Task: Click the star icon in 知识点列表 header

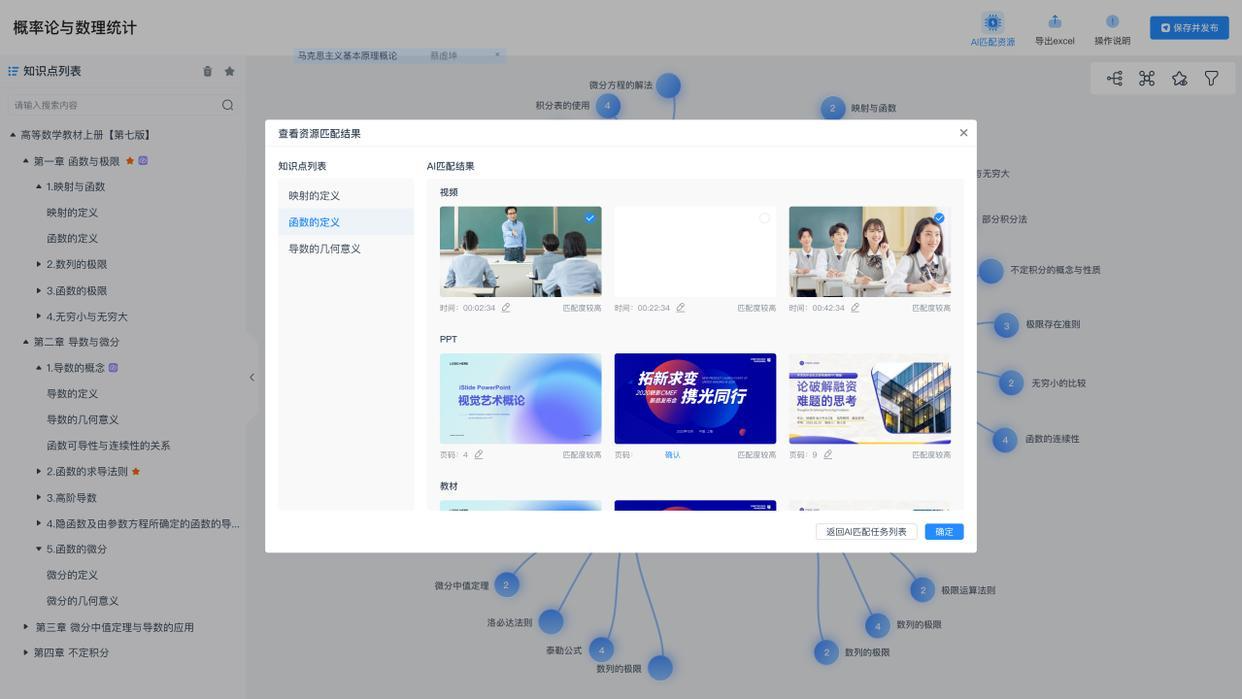Action: (x=230, y=71)
